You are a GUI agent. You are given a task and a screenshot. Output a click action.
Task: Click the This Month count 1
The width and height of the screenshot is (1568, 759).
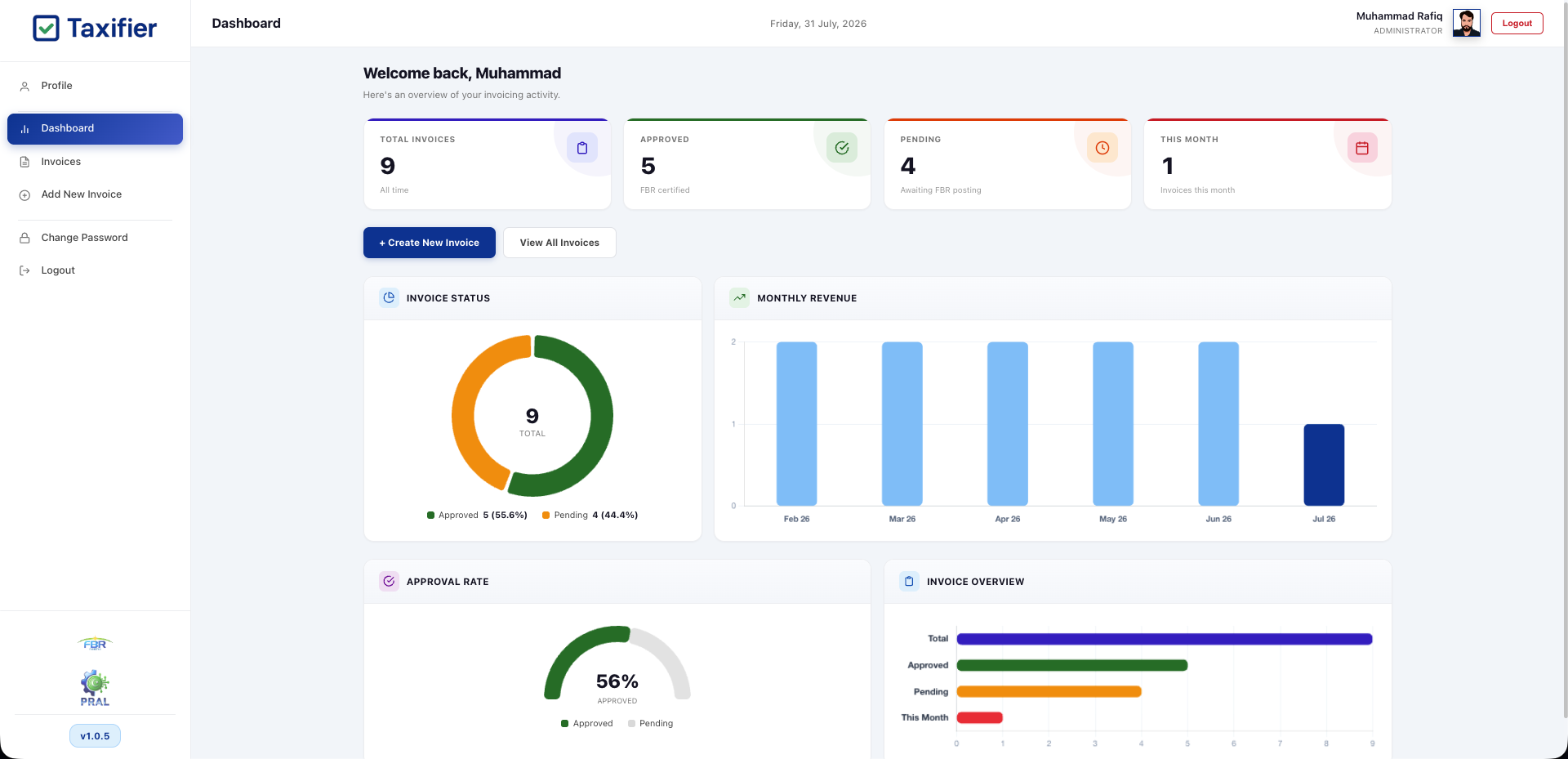1168,166
